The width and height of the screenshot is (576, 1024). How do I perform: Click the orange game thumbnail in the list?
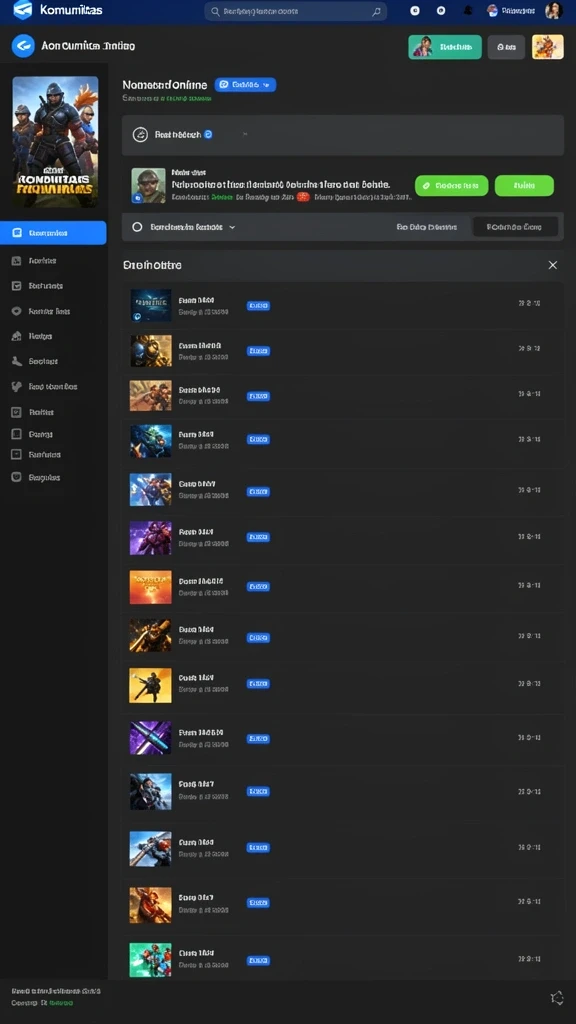click(x=151, y=587)
